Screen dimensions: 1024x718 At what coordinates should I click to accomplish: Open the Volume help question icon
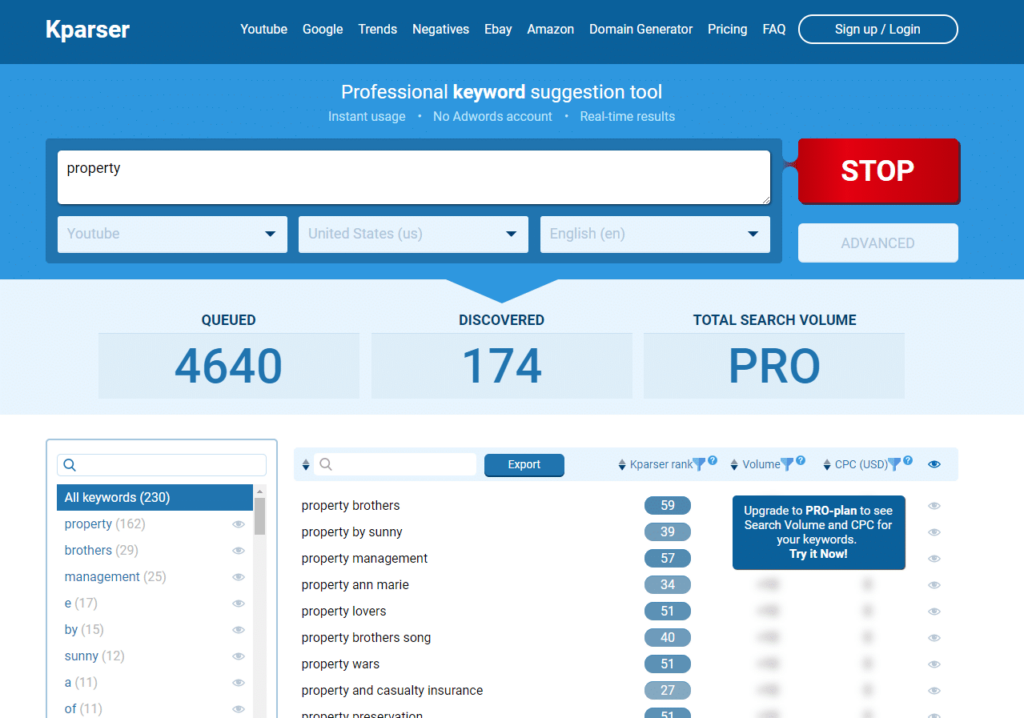(801, 460)
